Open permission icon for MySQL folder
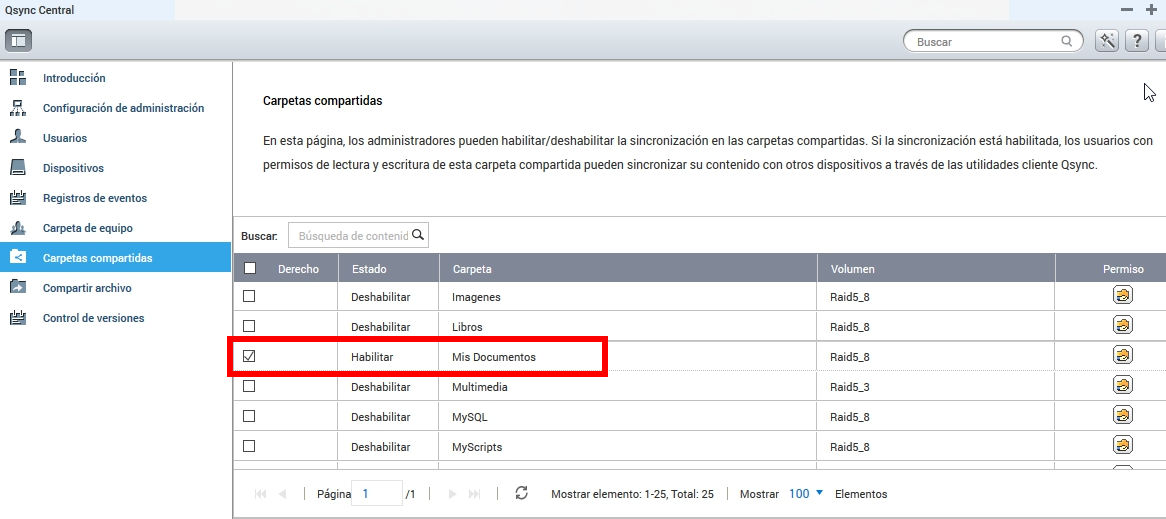The image size is (1166, 519). [x=1123, y=416]
